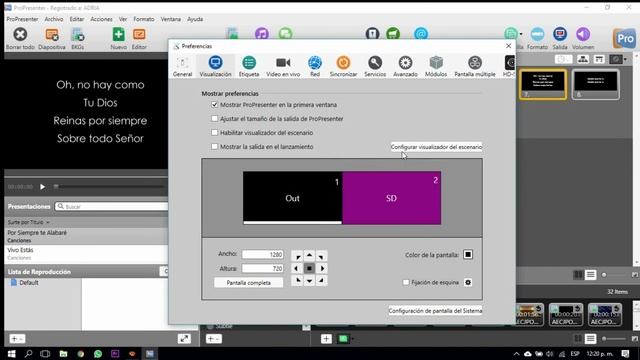Click the bottom-right corner position button
Image resolution: width=640 pixels, height=360 pixels.
[x=322, y=280]
